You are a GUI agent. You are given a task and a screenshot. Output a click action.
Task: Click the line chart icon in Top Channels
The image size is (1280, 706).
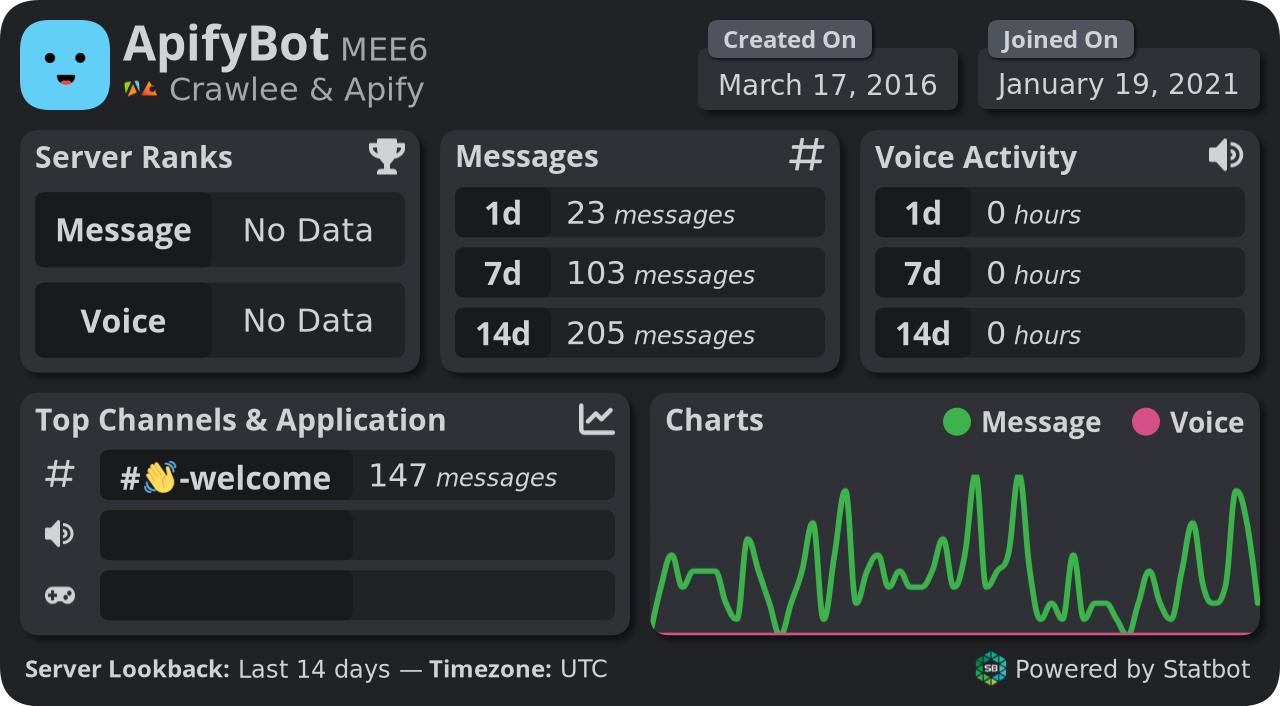597,419
